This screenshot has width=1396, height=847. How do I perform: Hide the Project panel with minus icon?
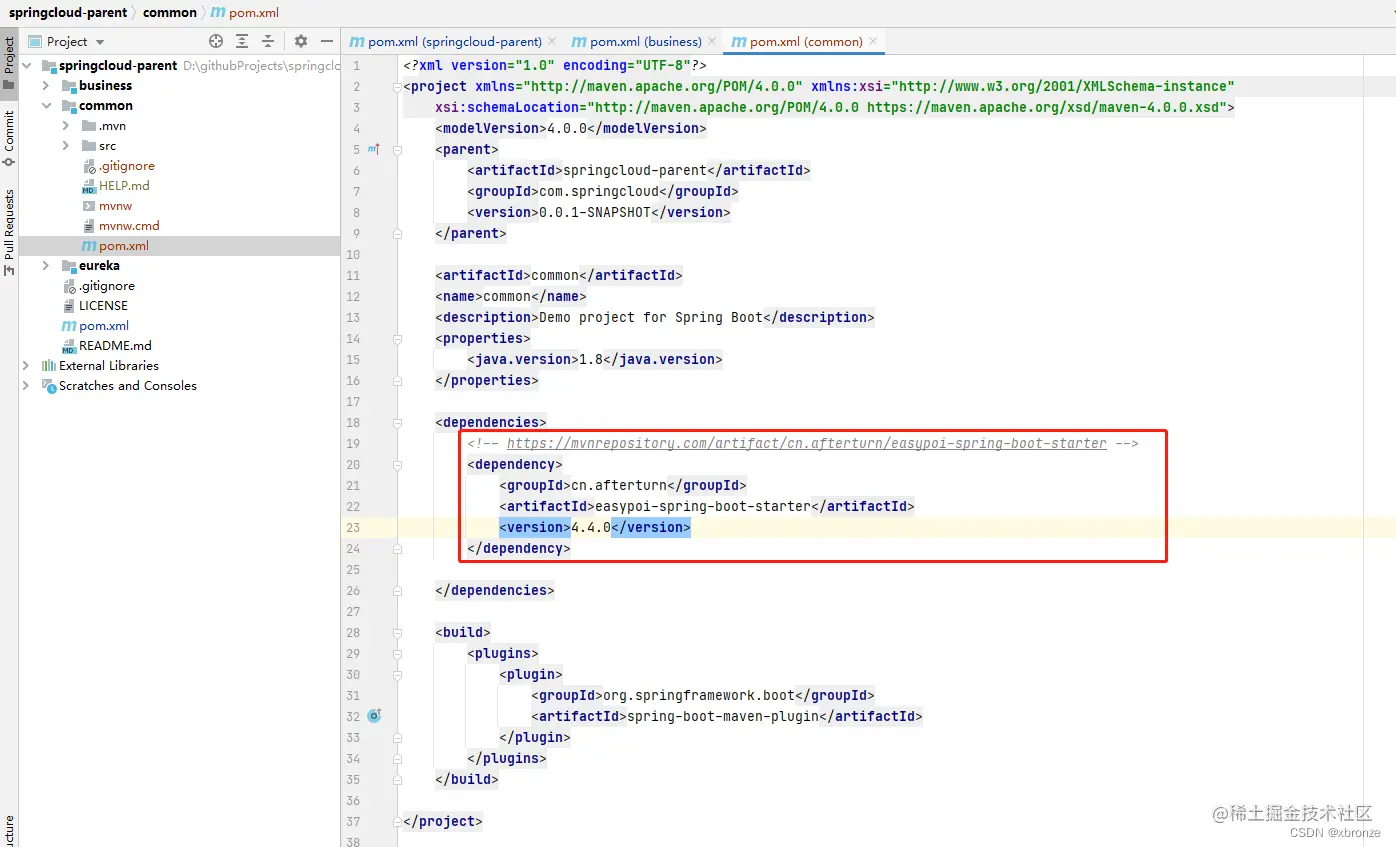point(327,41)
